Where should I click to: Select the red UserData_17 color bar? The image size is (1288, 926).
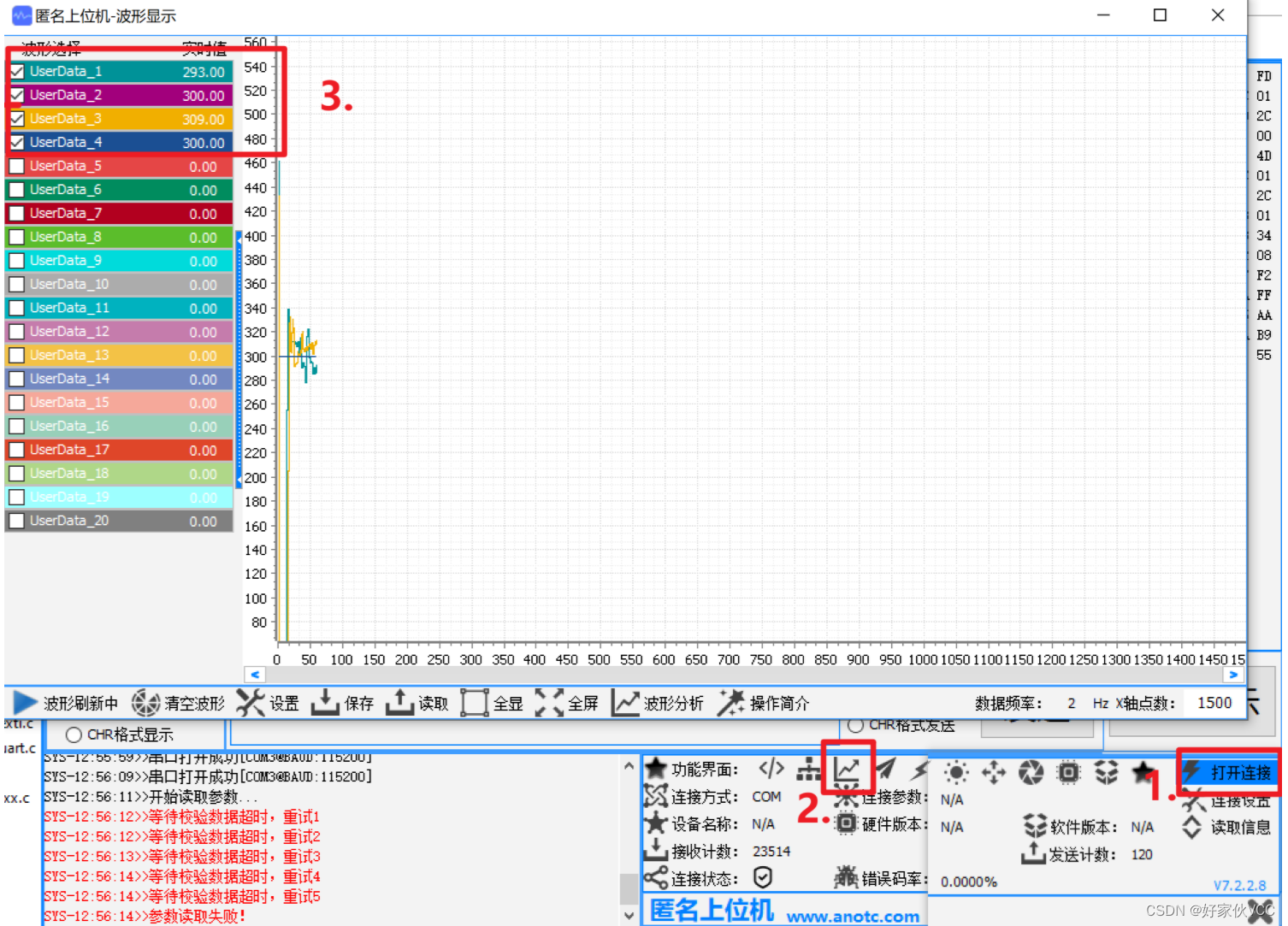[x=120, y=450]
